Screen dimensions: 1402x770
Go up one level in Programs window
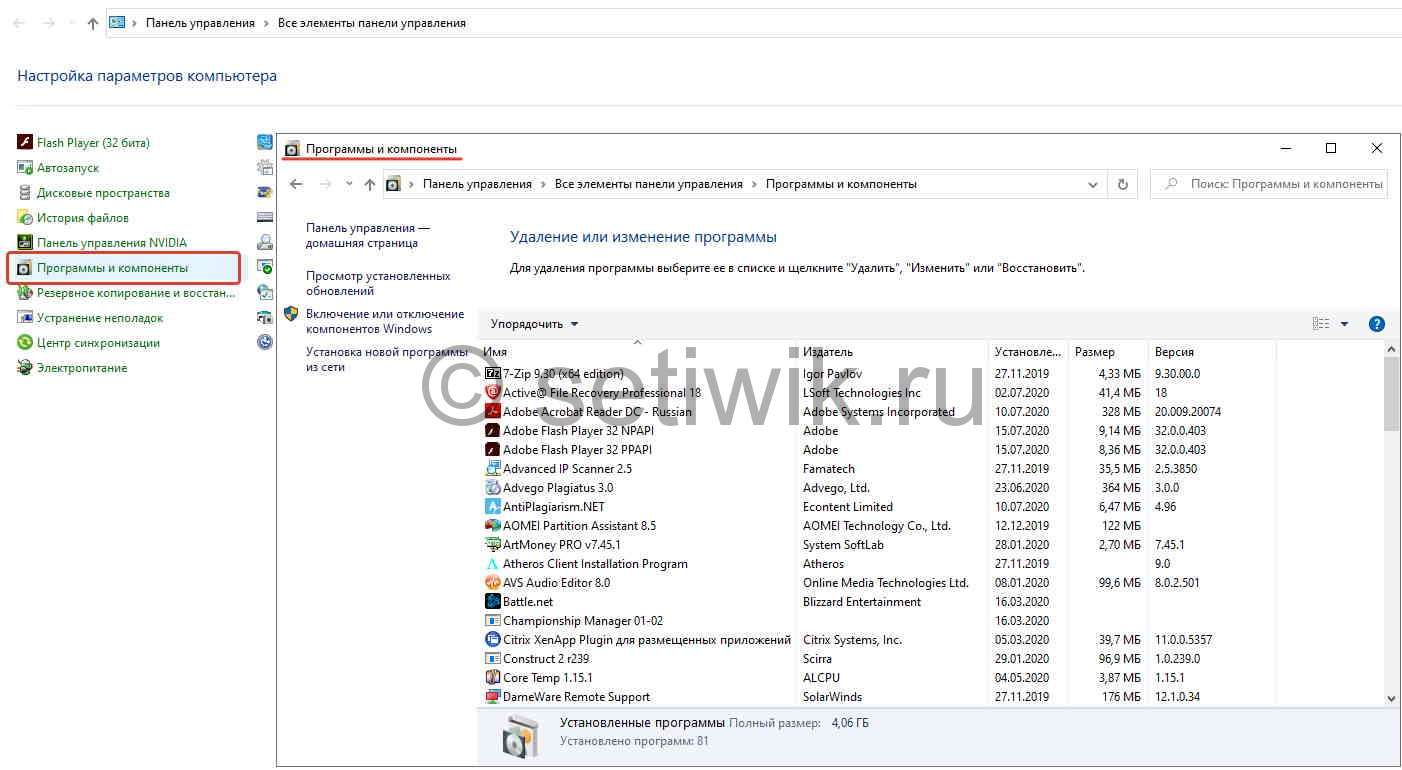coord(370,184)
